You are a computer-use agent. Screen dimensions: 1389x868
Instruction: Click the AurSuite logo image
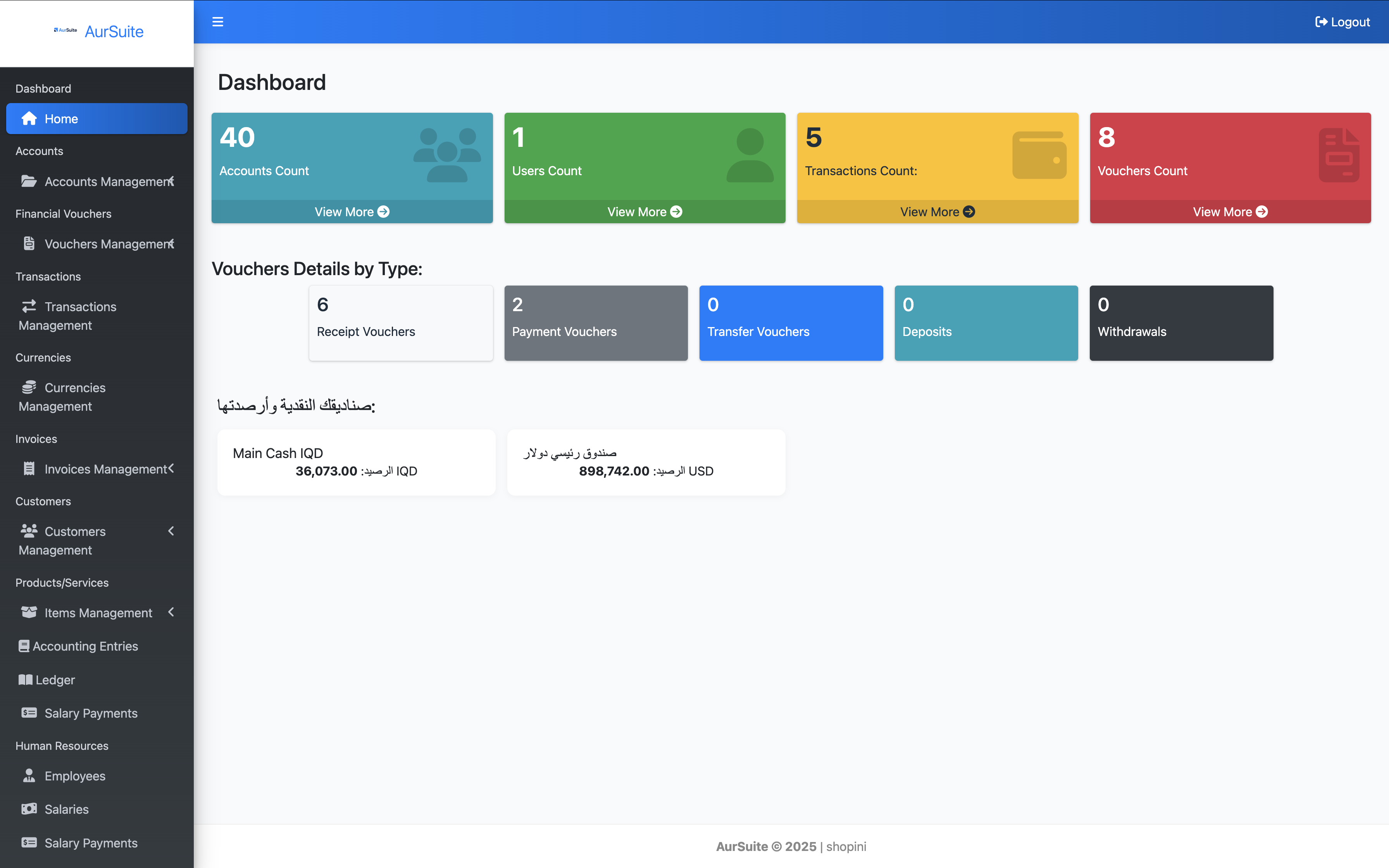click(65, 31)
